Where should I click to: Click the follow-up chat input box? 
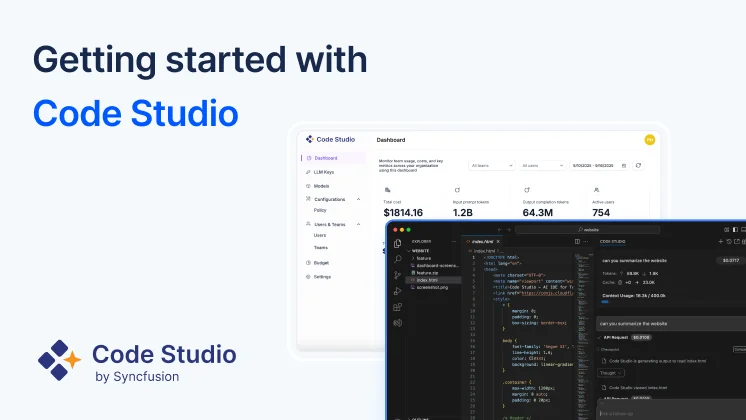671,413
